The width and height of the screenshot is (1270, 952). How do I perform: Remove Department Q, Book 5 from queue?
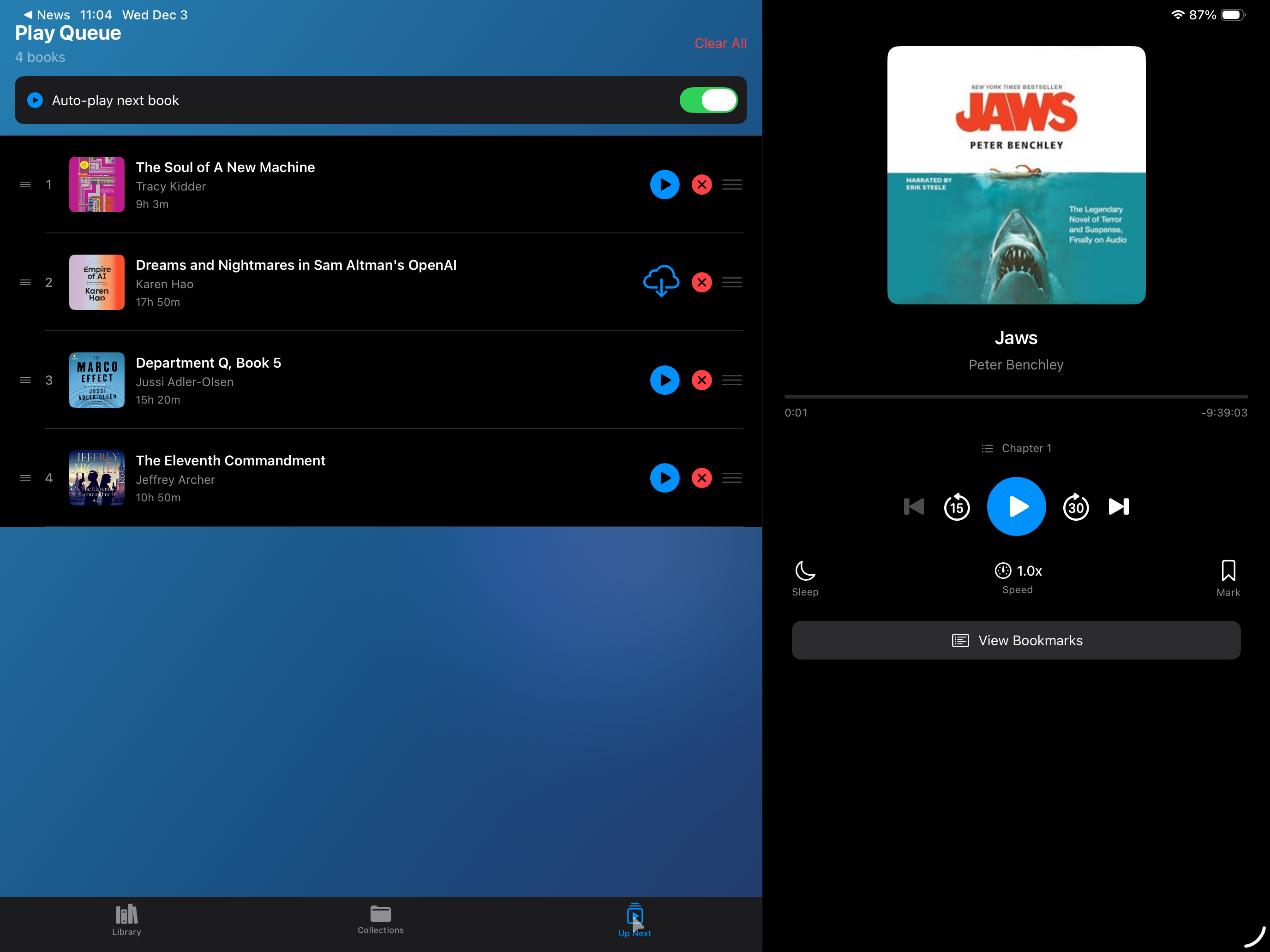pos(701,380)
